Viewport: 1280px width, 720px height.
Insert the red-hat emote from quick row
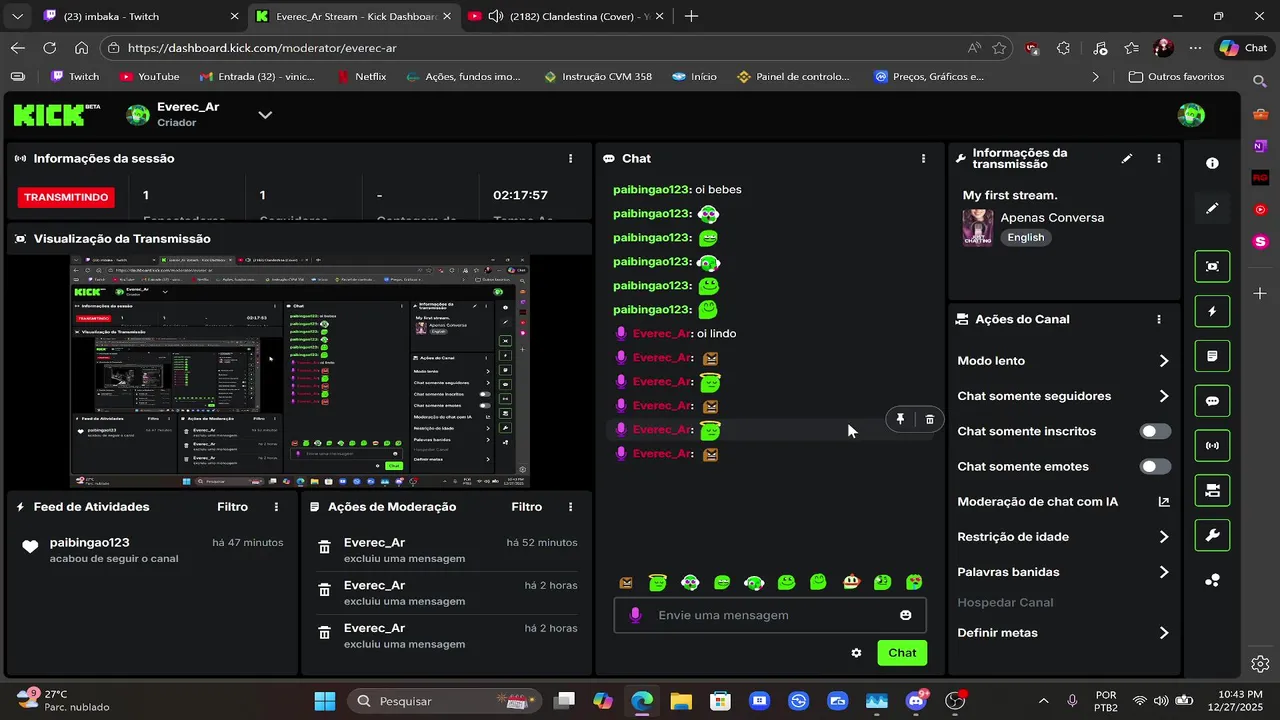click(851, 582)
